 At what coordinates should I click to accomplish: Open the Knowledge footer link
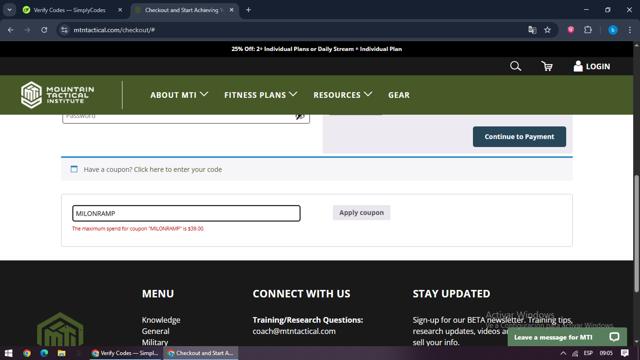pos(161,320)
